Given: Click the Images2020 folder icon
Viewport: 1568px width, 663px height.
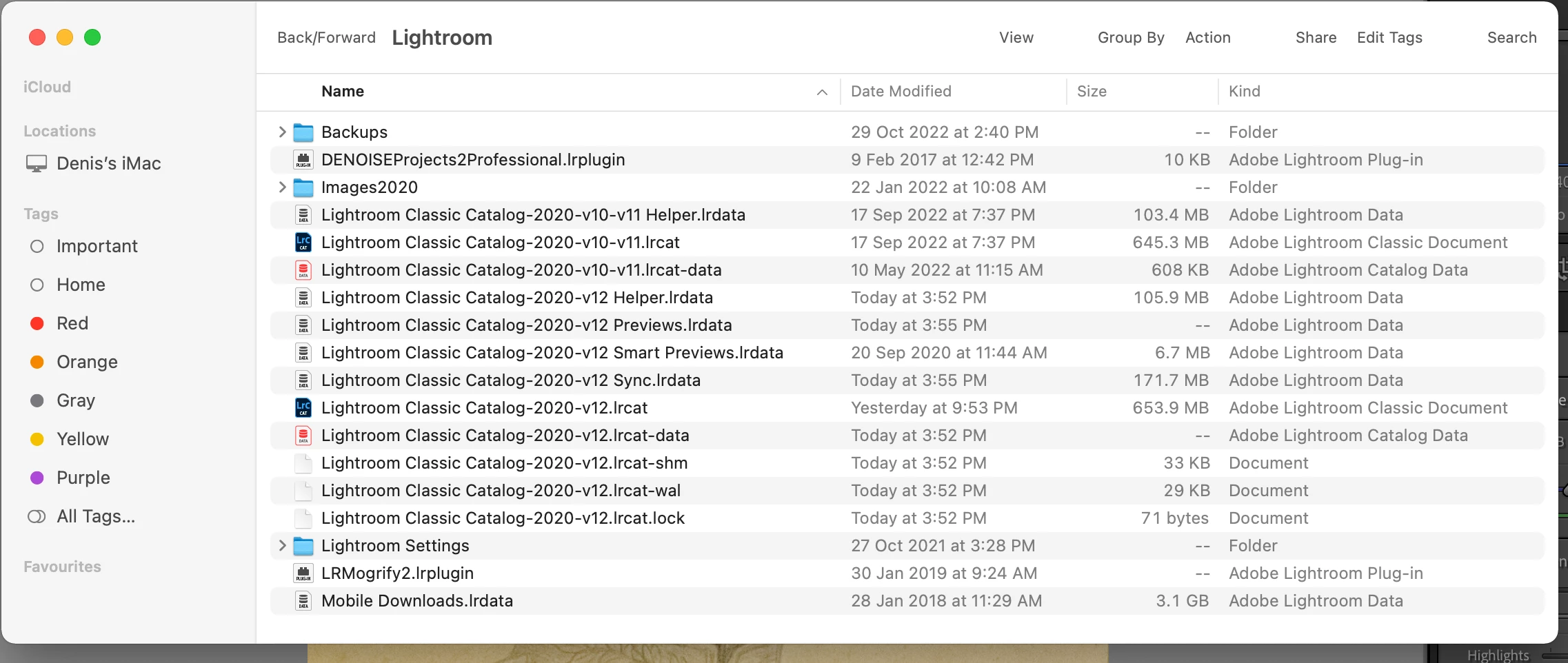Looking at the screenshot, I should click(303, 187).
